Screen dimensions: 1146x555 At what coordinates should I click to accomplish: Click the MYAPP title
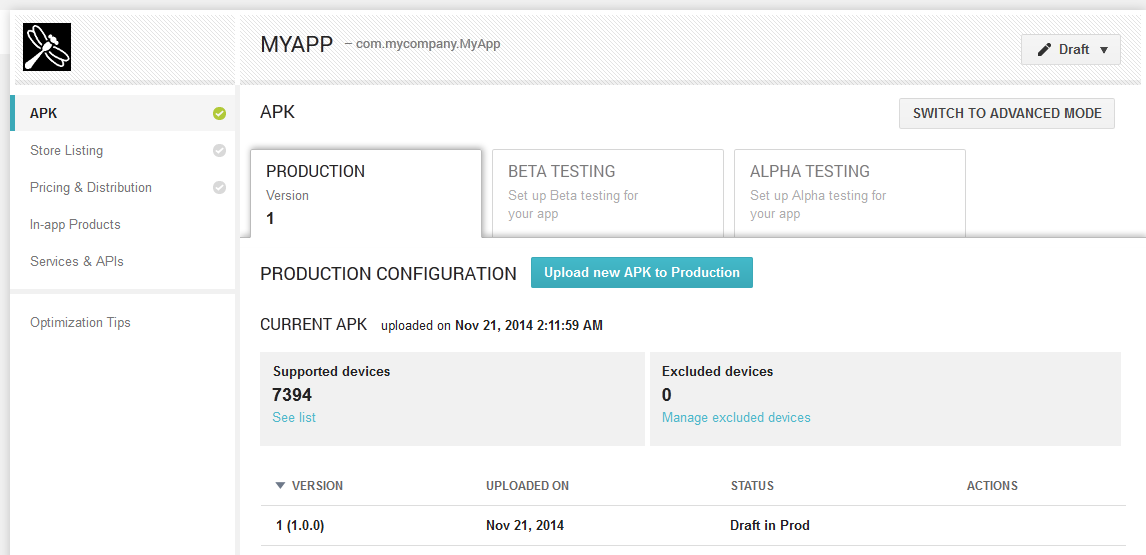tap(297, 45)
